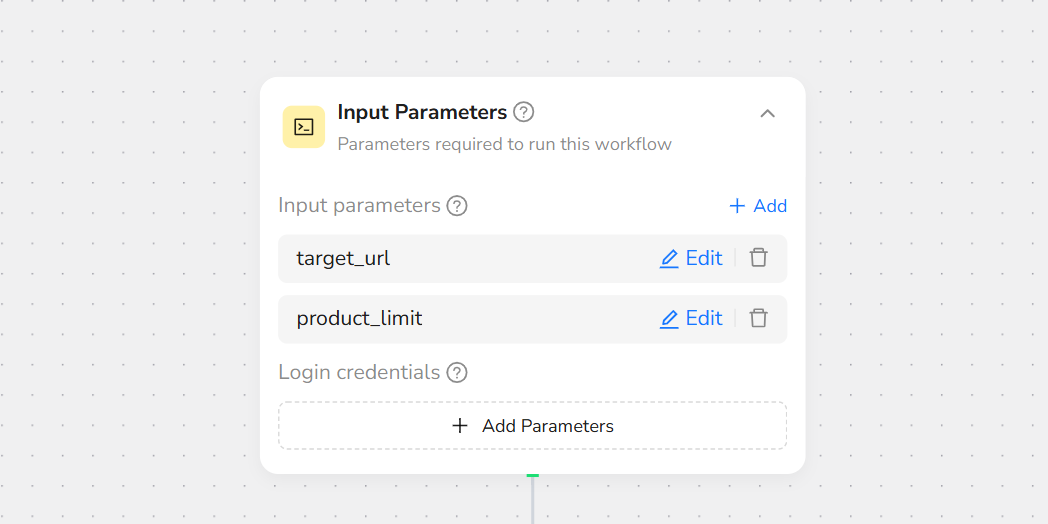Show help for Login credentials section

pos(456,372)
